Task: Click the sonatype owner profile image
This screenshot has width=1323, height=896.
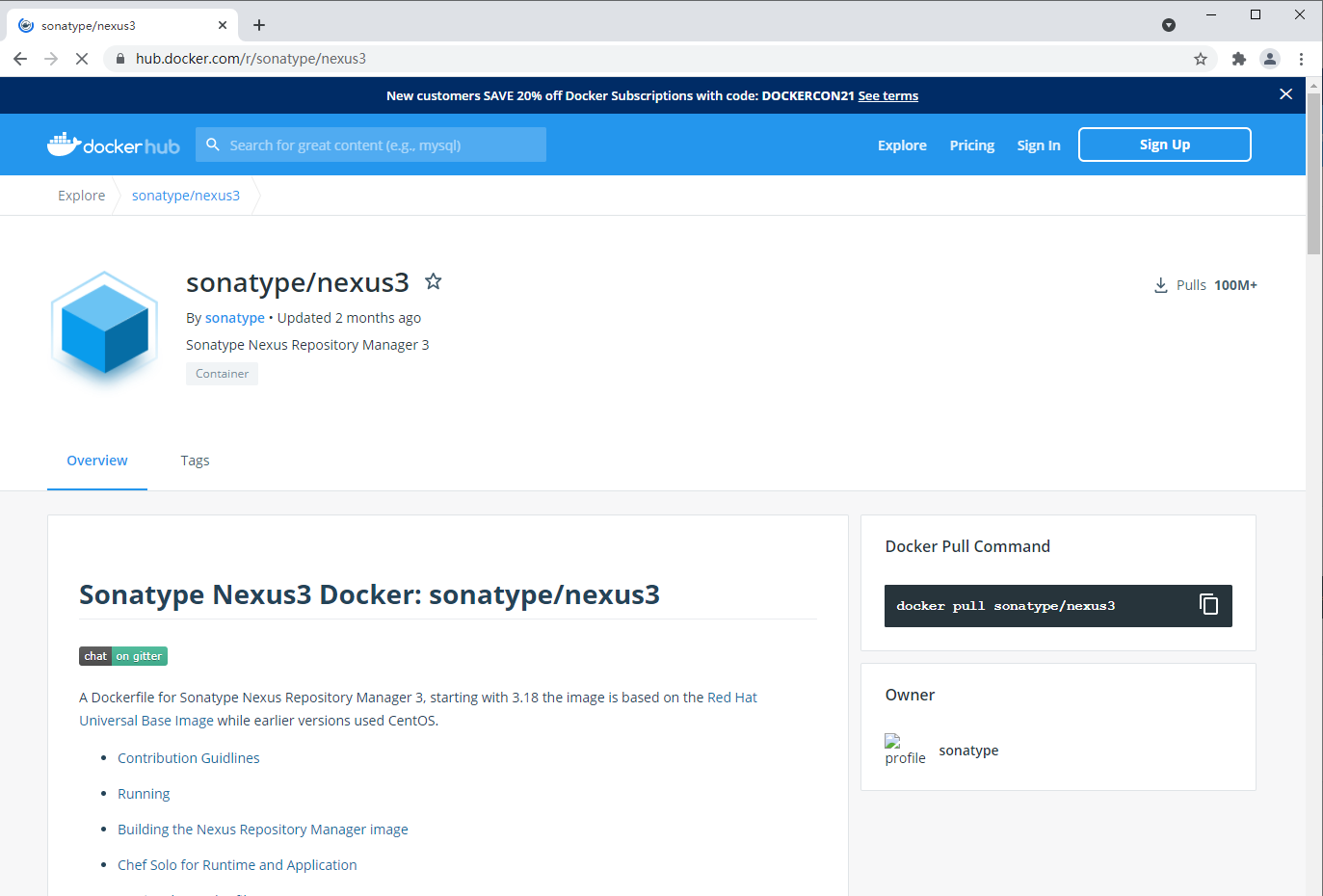Action: click(905, 750)
